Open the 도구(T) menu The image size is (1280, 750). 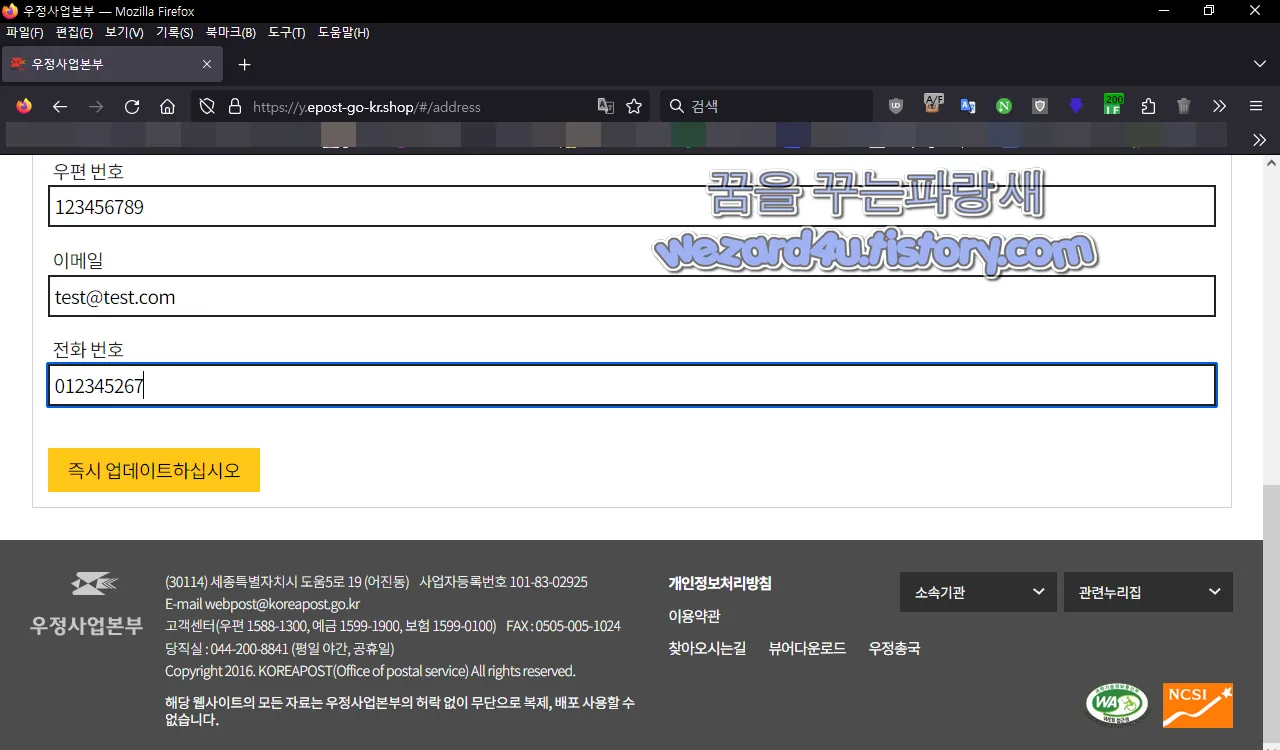286,32
